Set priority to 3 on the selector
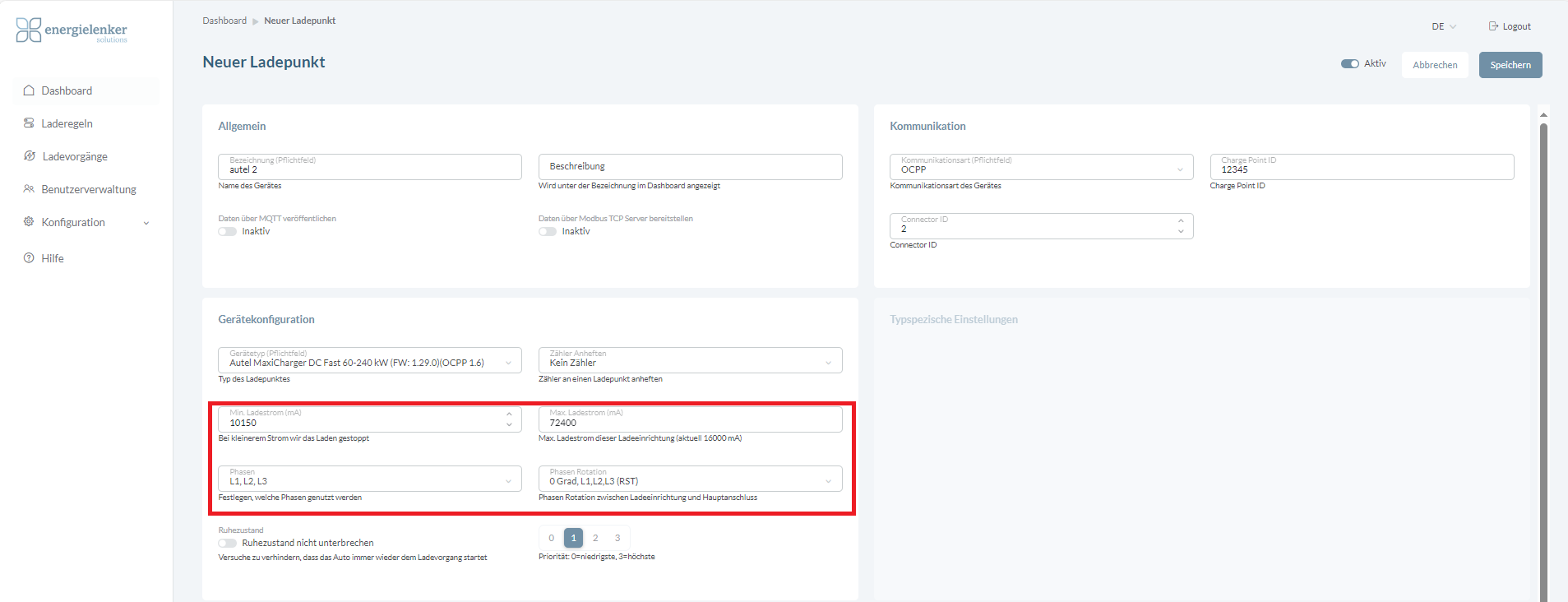Viewport: 1568px width, 602px height. (x=617, y=538)
